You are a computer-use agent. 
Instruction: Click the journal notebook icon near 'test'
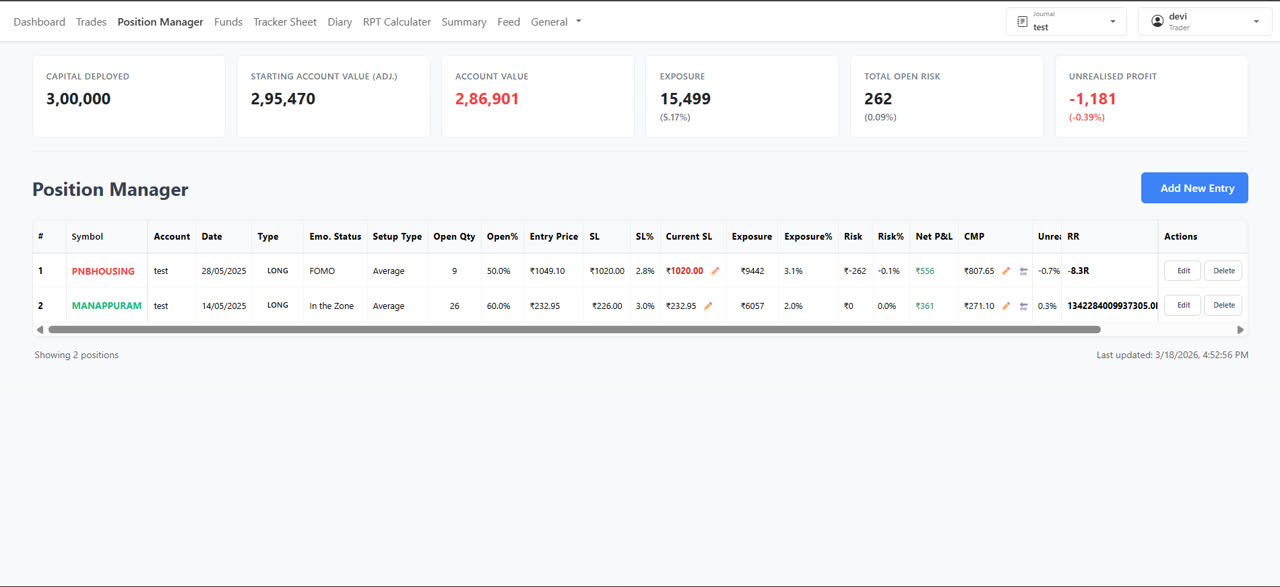pyautogui.click(x=1019, y=20)
